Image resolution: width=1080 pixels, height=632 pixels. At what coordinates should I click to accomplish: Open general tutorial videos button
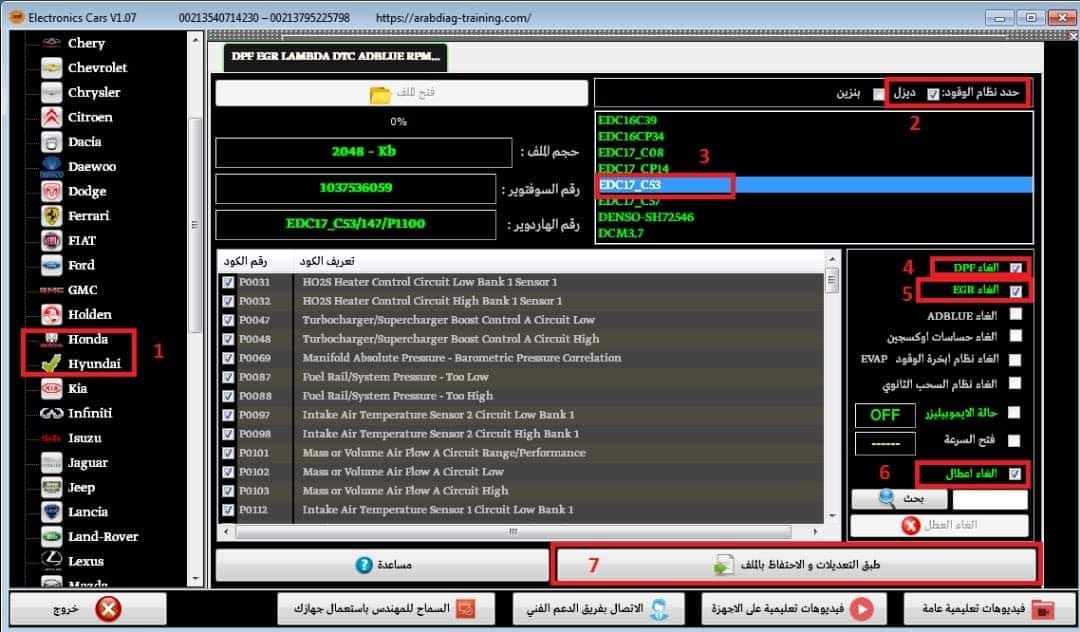(x=989, y=609)
